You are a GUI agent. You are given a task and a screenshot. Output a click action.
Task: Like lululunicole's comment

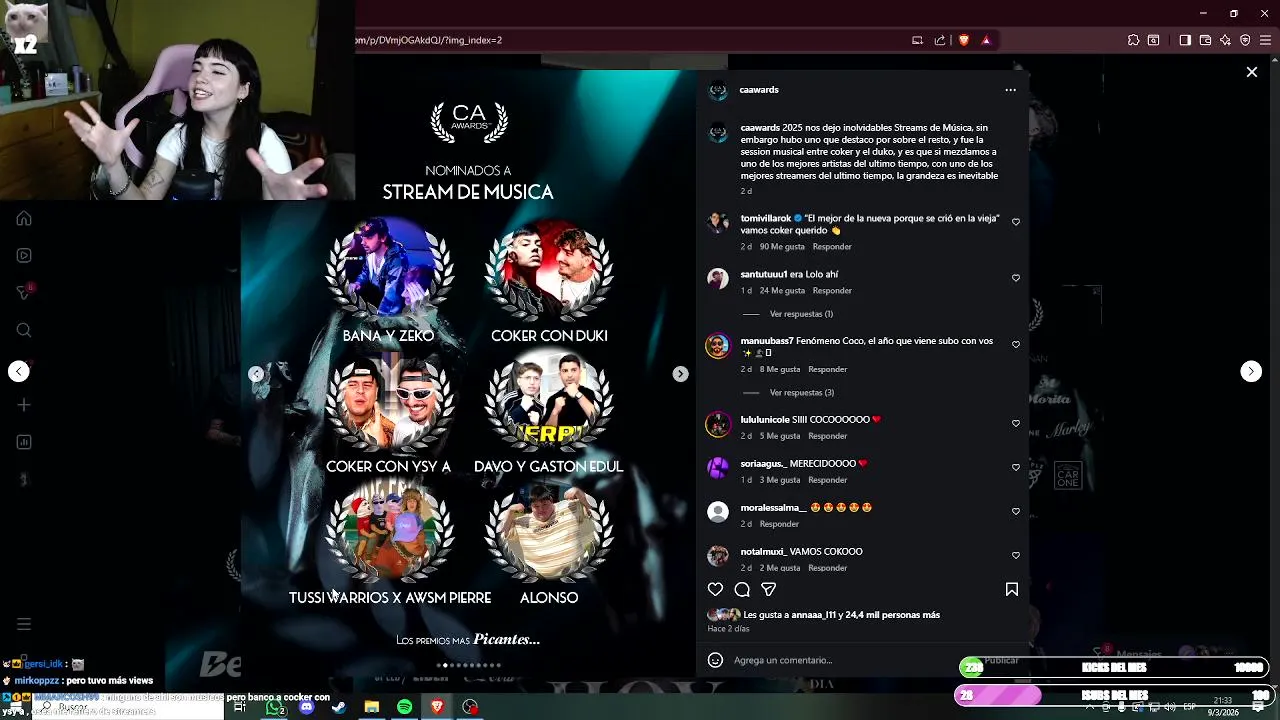point(1016,424)
